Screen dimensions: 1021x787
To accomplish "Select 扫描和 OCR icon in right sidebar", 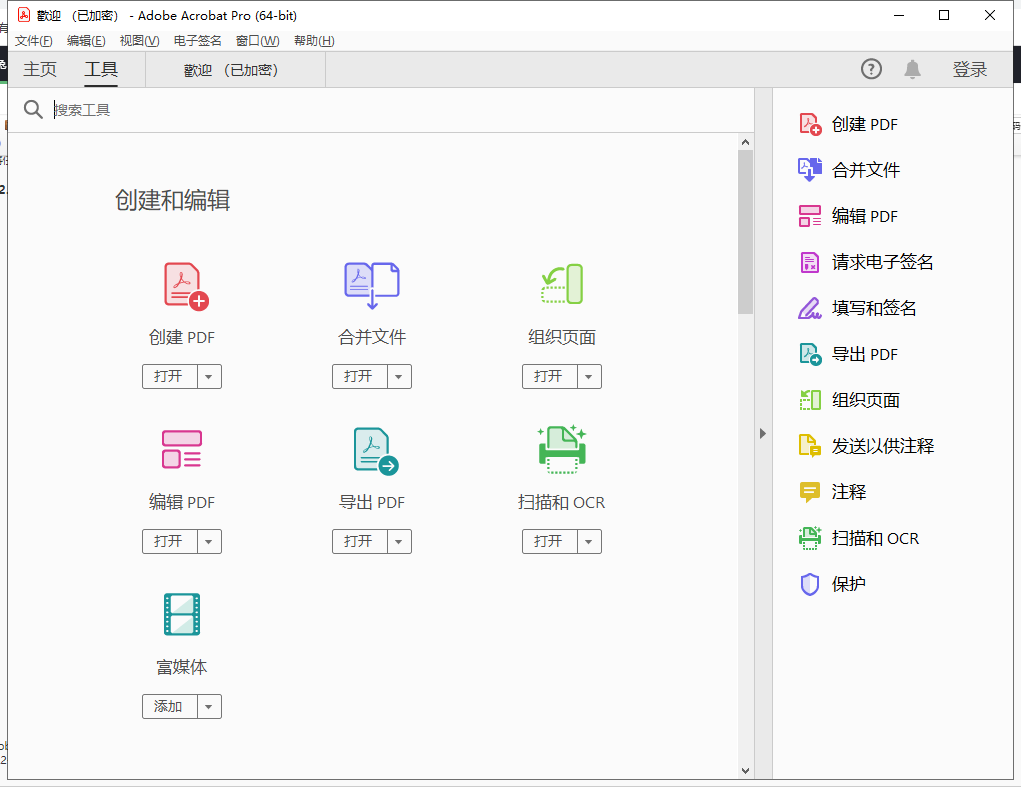I will 810,538.
